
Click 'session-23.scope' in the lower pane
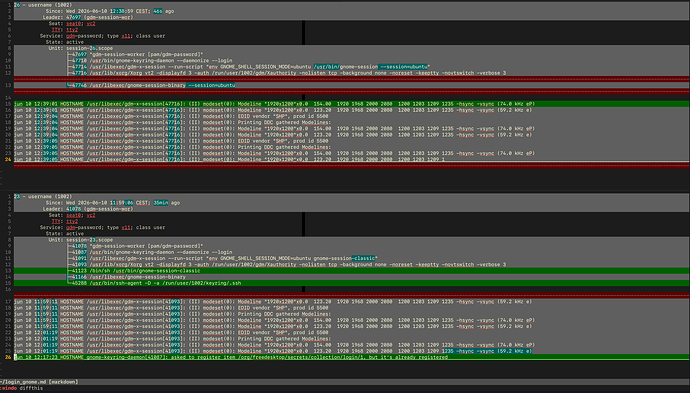coord(89,240)
